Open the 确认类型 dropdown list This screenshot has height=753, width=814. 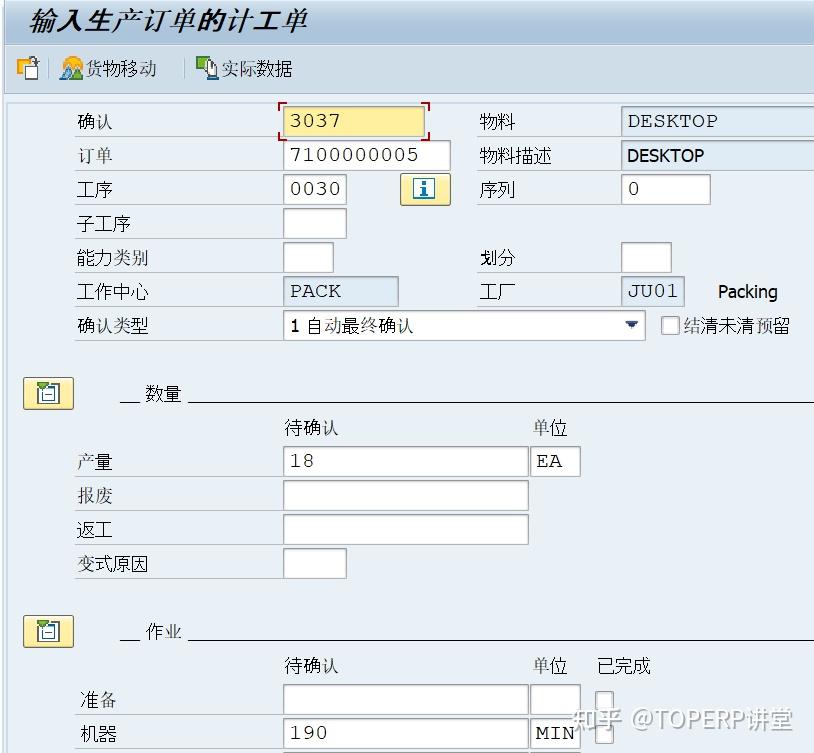point(632,324)
